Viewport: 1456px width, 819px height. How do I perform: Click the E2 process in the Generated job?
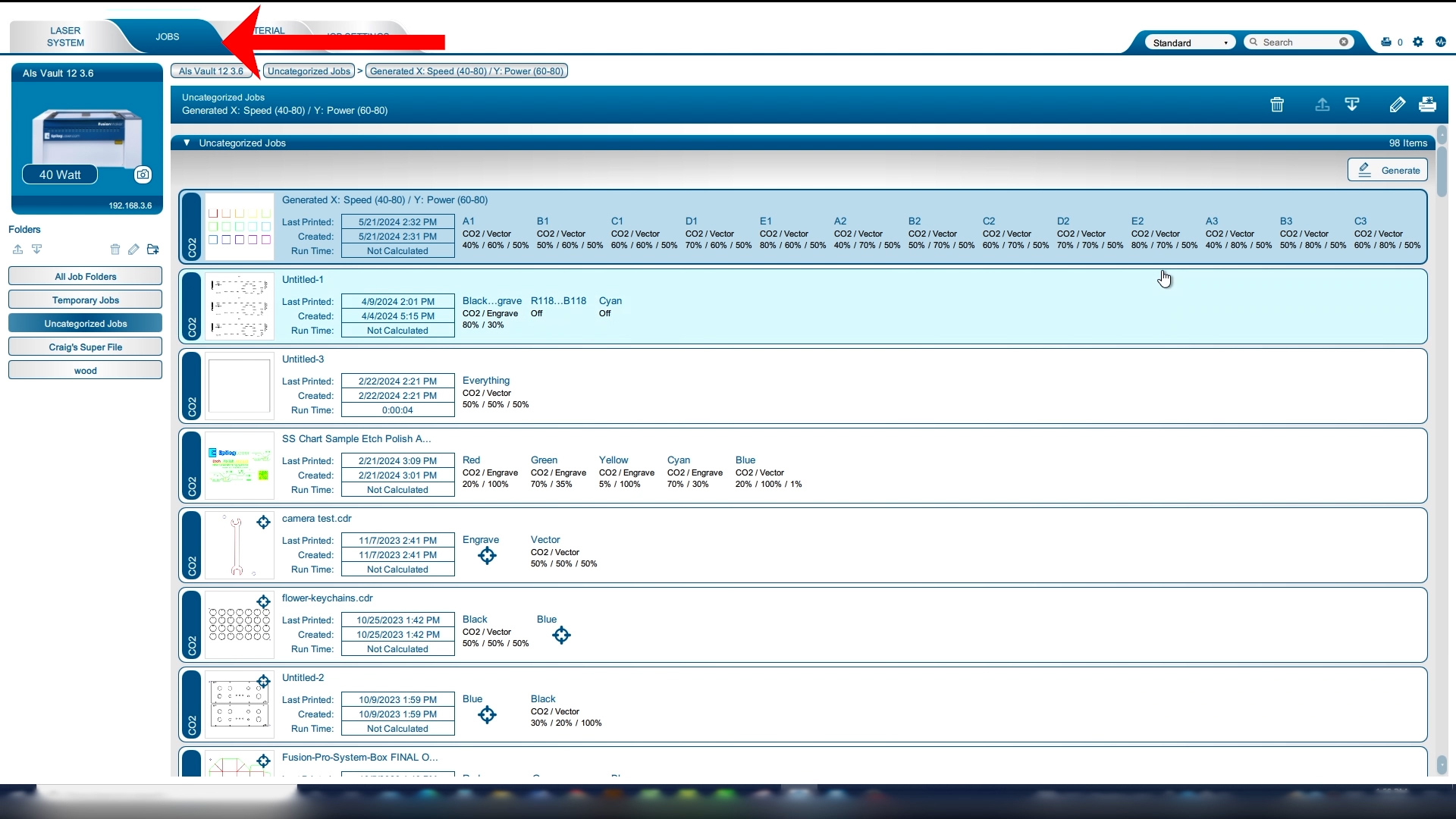pyautogui.click(x=1164, y=233)
